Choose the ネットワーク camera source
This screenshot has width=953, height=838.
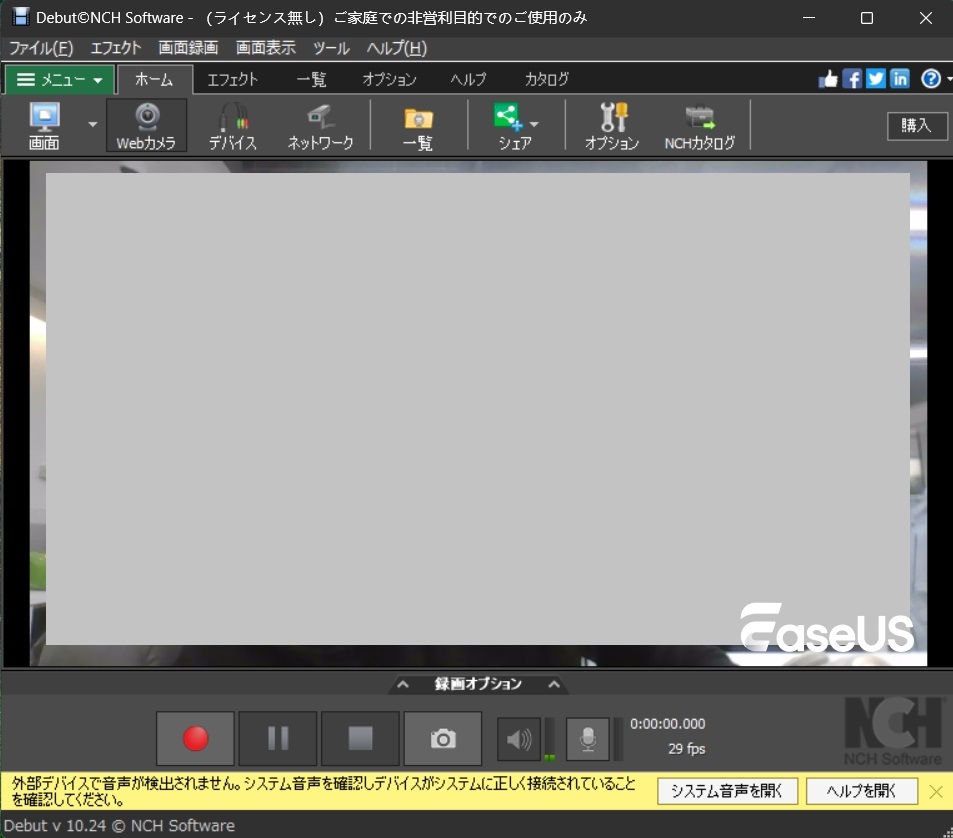point(320,126)
